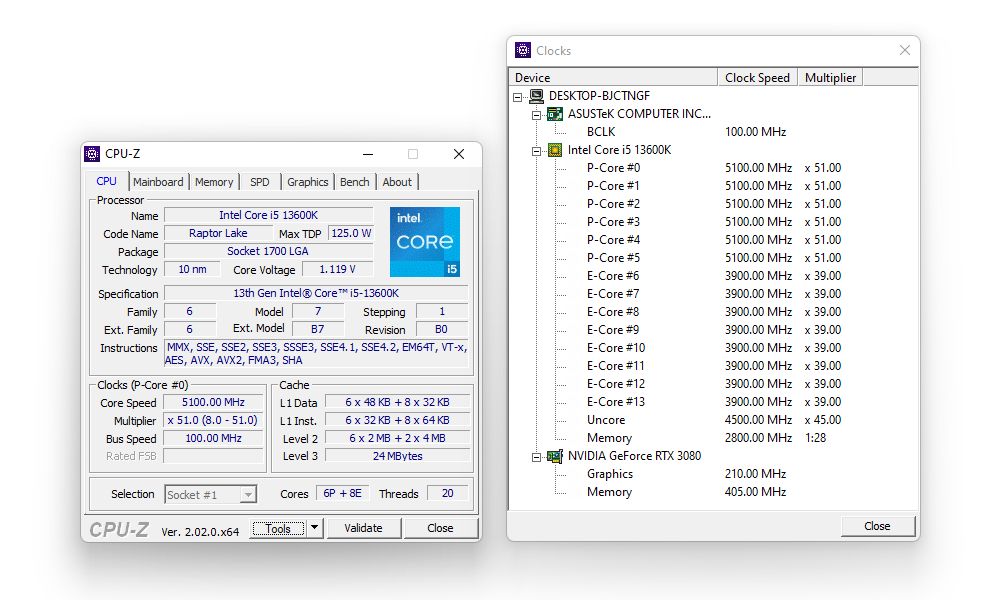
Task: Select the P-Core #1 row
Action: (713, 186)
